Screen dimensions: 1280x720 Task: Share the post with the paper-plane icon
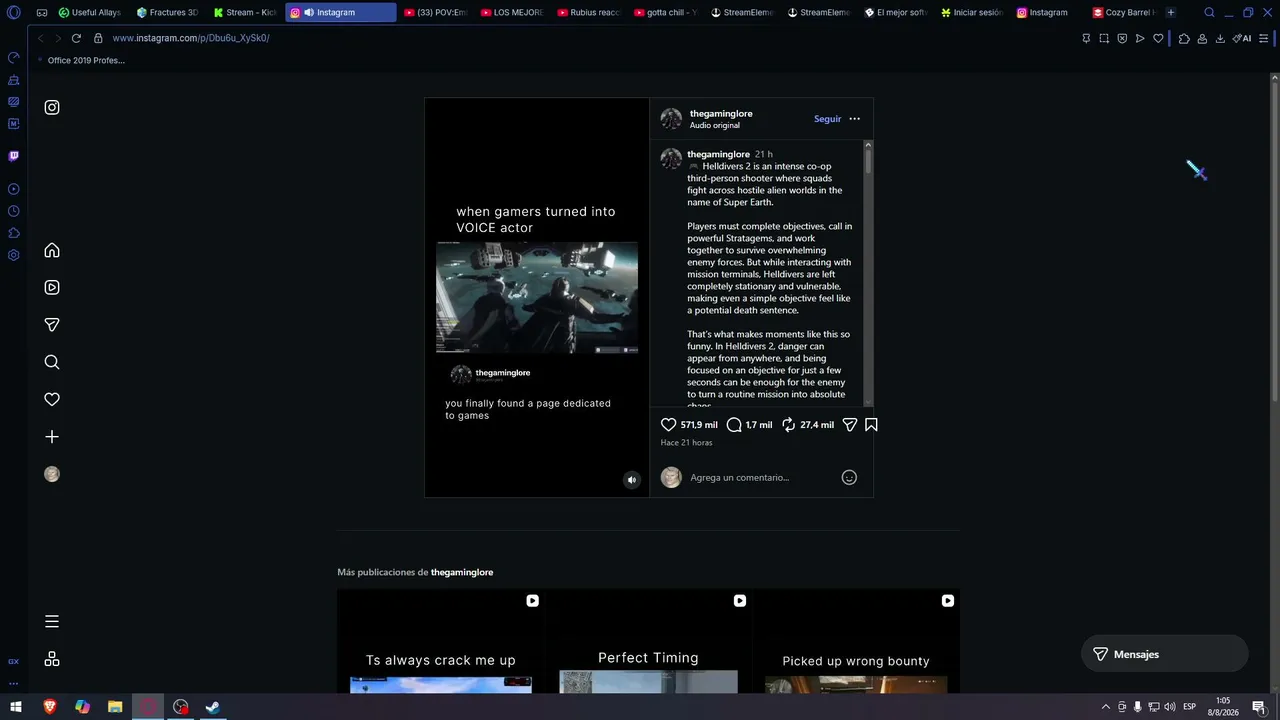pyautogui.click(x=850, y=425)
